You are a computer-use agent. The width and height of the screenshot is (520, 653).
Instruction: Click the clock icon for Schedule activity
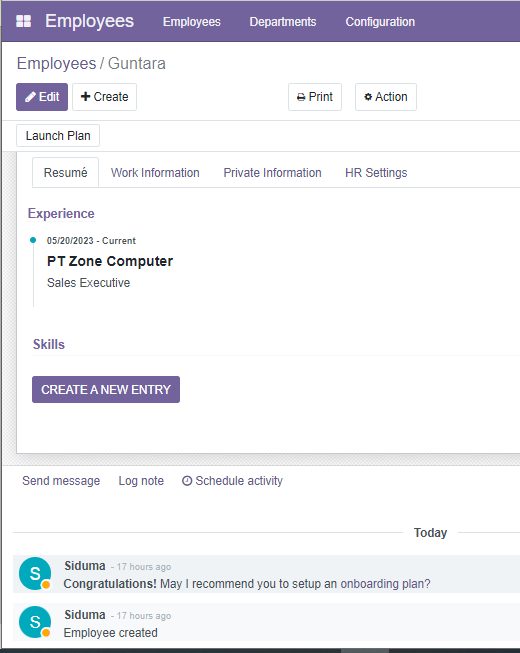187,481
